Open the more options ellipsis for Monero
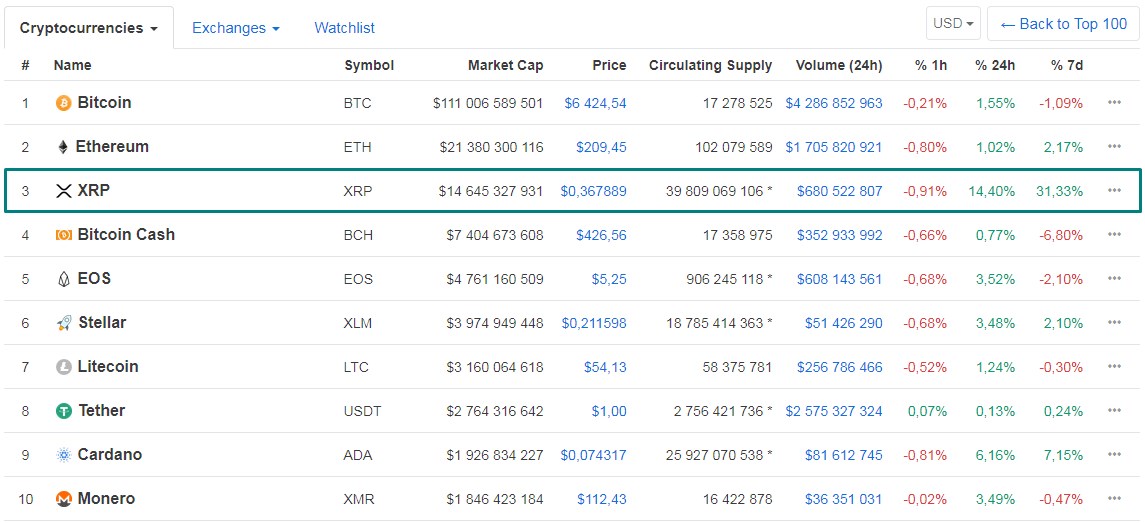Viewport: 1145px width, 523px height. pos(1114,498)
